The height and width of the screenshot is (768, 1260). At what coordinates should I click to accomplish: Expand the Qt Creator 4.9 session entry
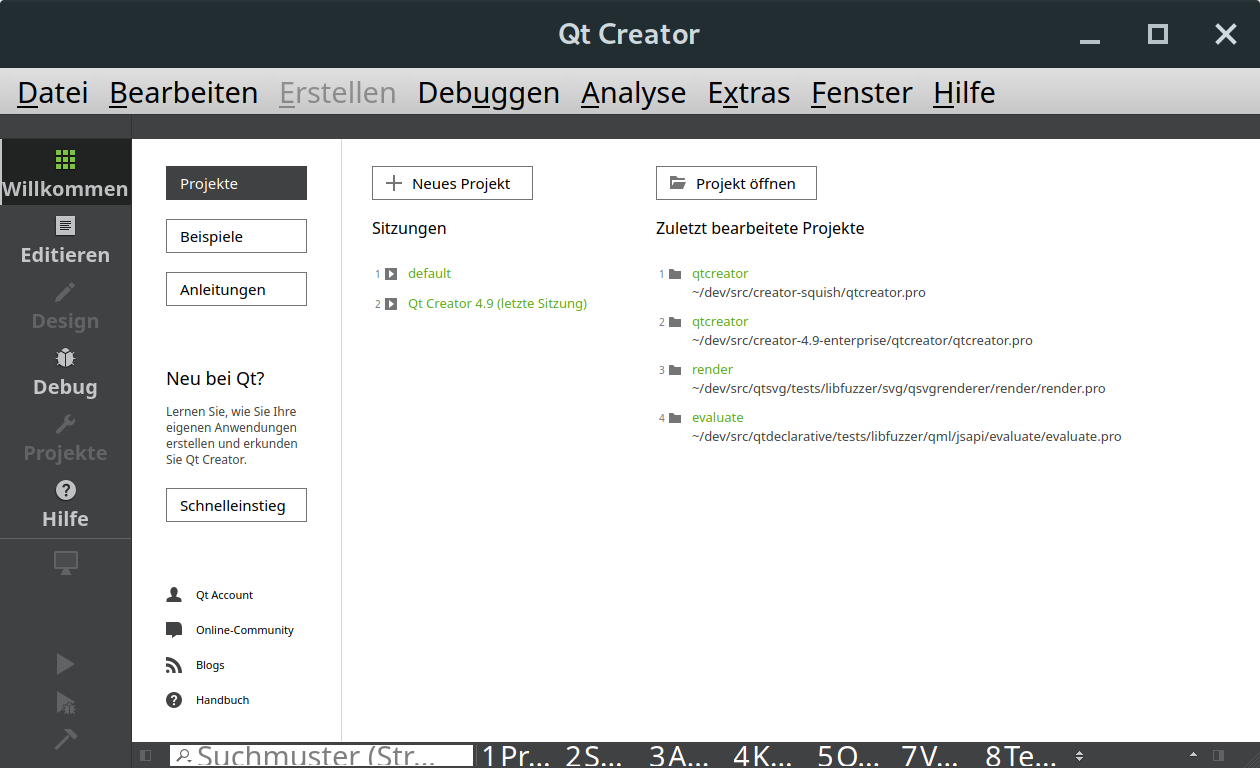pos(391,304)
